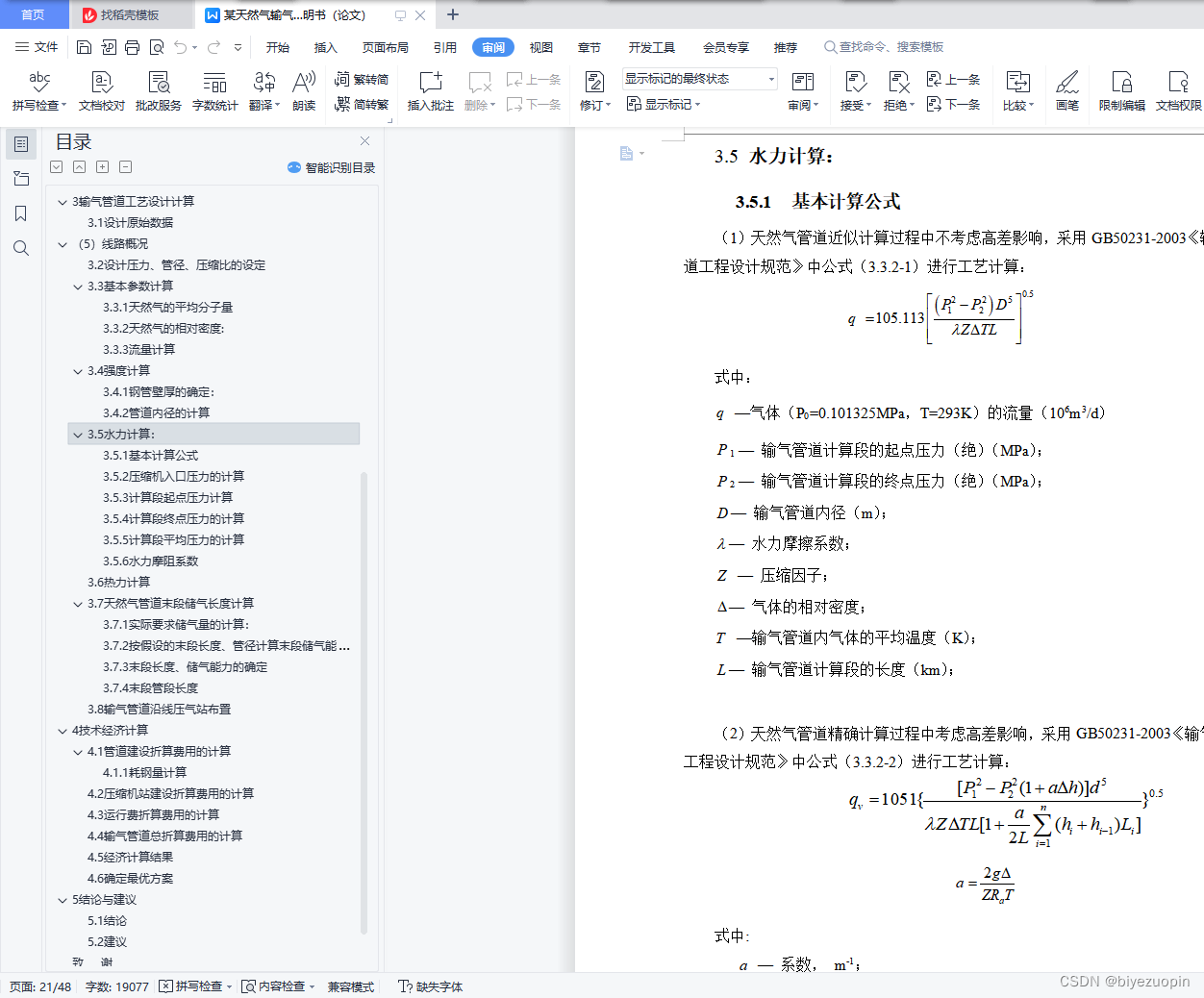
Task: Open the outline pane in left sidebar
Action: tap(20, 144)
